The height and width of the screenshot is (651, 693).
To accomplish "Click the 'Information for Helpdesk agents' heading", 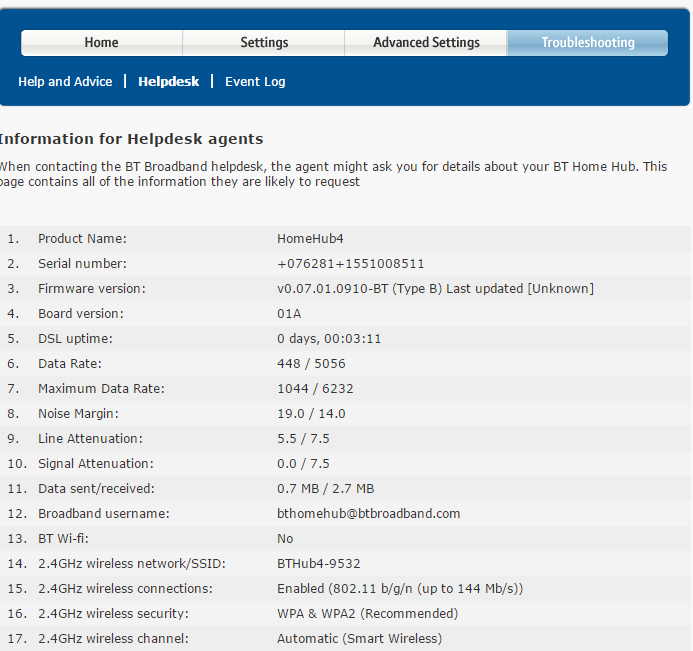I will point(131,139).
